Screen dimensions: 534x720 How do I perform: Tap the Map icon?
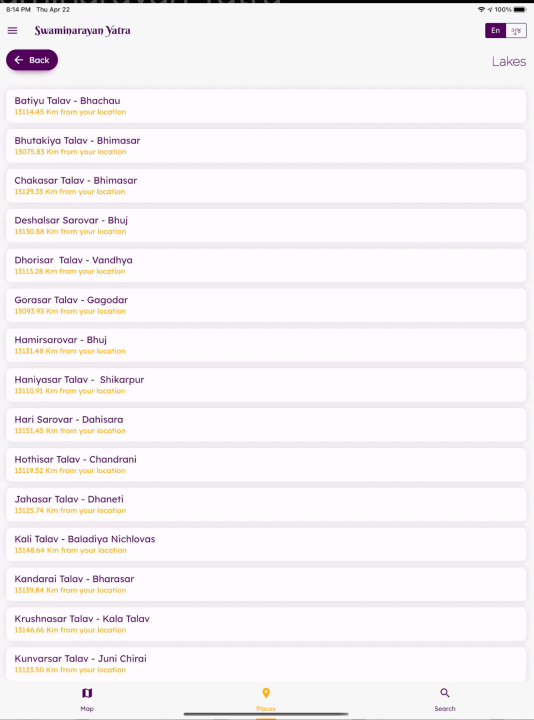[87, 693]
